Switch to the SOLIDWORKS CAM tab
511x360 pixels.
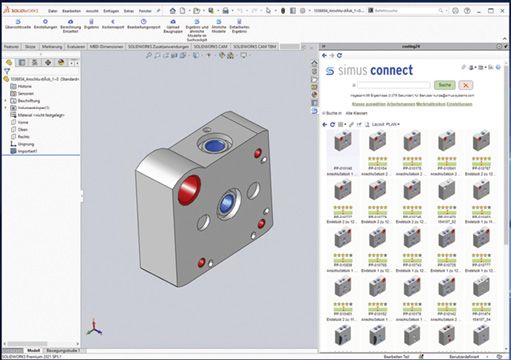tap(210, 47)
